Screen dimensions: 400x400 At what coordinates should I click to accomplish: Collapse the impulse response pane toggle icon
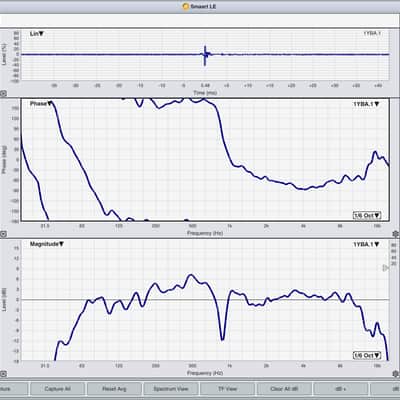pos(3,94)
